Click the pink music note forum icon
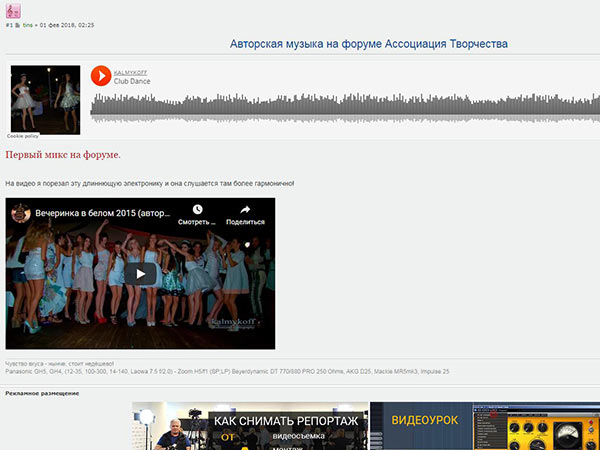 tap(13, 11)
